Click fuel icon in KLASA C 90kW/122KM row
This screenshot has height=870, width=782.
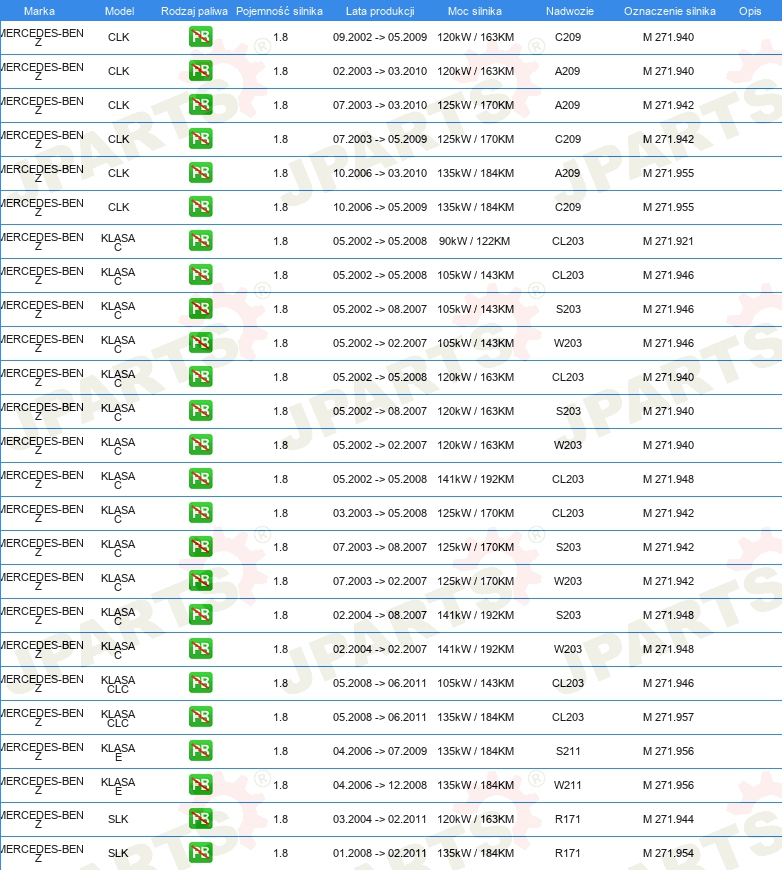pyautogui.click(x=200, y=241)
